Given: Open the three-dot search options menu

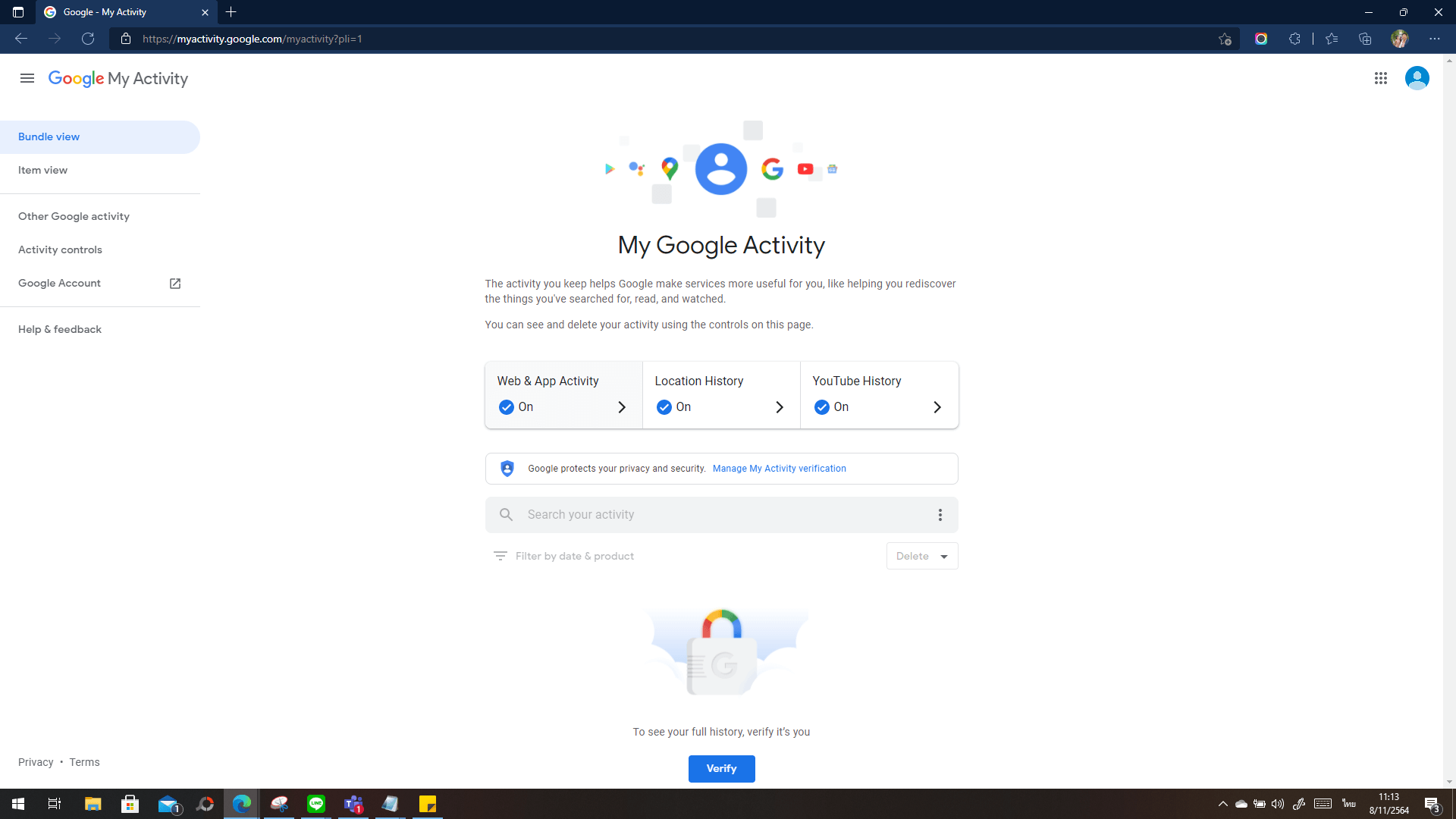Looking at the screenshot, I should pyautogui.click(x=940, y=515).
